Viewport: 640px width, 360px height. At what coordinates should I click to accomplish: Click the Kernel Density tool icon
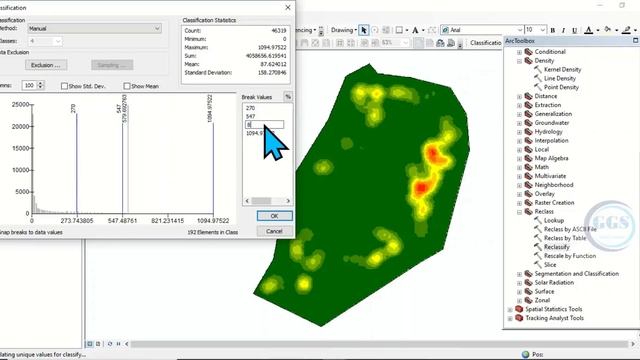point(538,69)
